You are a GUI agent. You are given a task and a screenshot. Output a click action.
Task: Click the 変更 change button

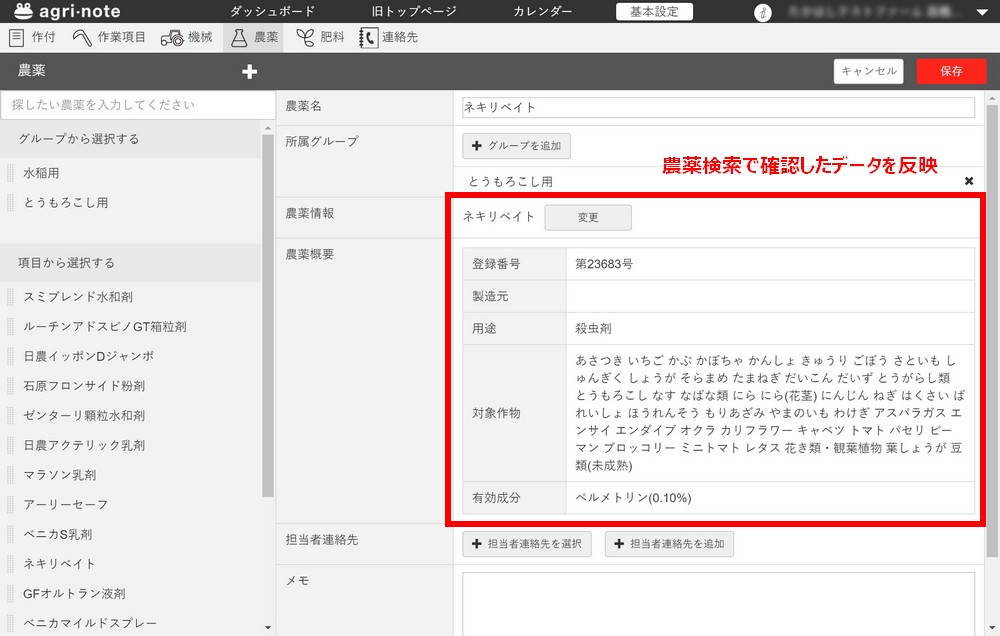(587, 217)
